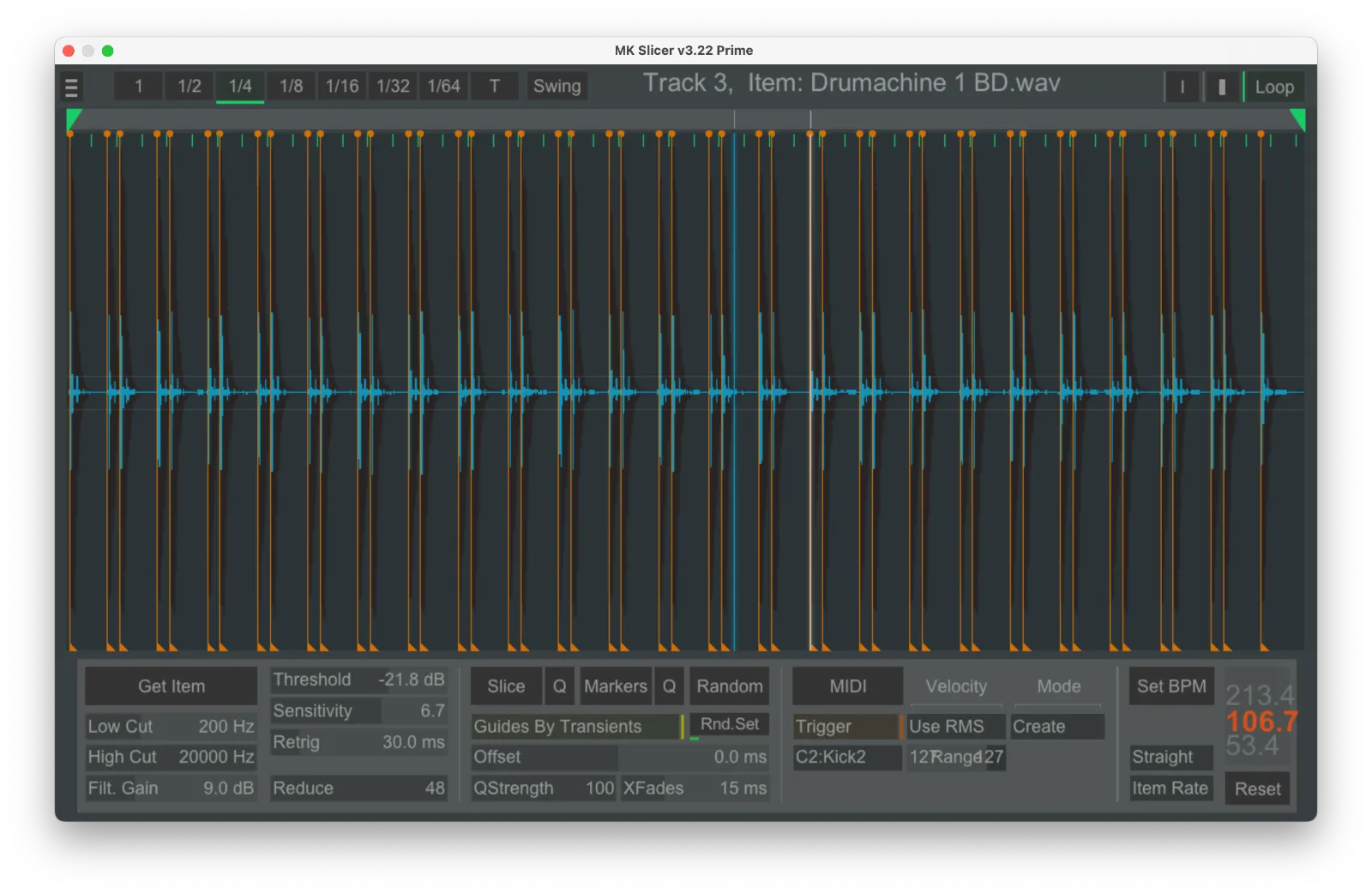Click the blue play cursor line in waveform
Image resolution: width=1372 pixels, height=894 pixels.
click(734, 390)
